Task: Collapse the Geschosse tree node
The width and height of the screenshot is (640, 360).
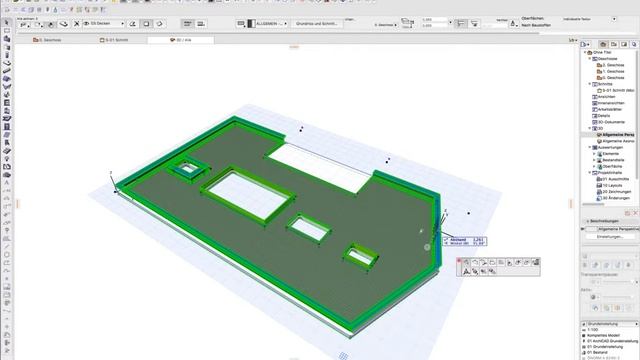Action: (589, 59)
